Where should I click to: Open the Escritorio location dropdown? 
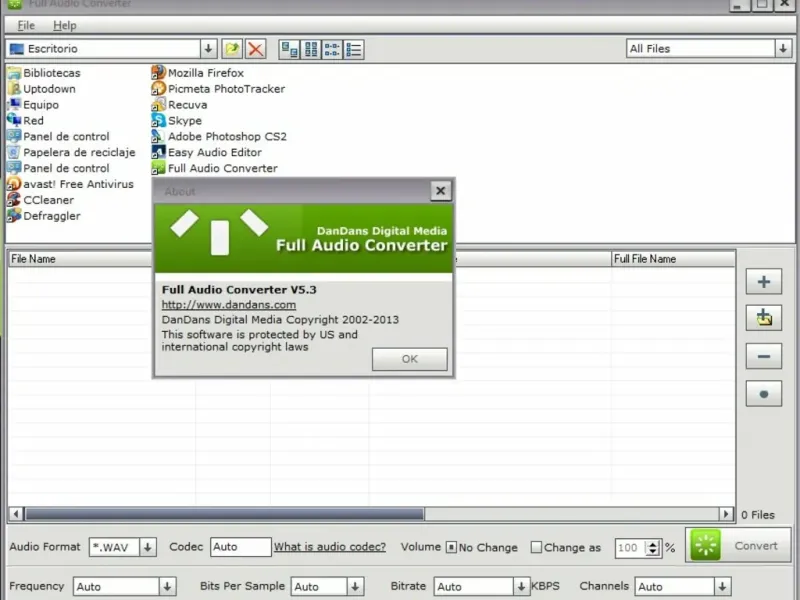208,49
